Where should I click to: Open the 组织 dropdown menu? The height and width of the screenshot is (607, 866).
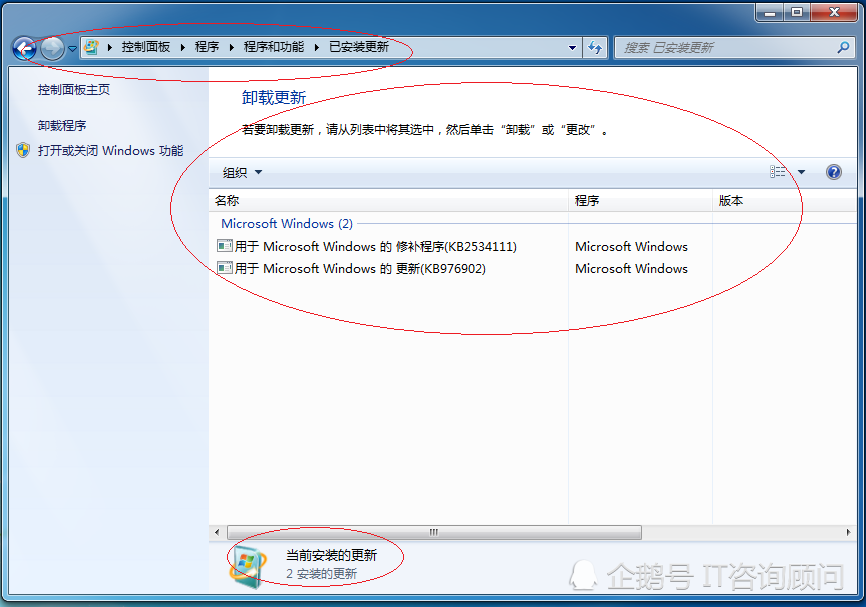tap(242, 172)
